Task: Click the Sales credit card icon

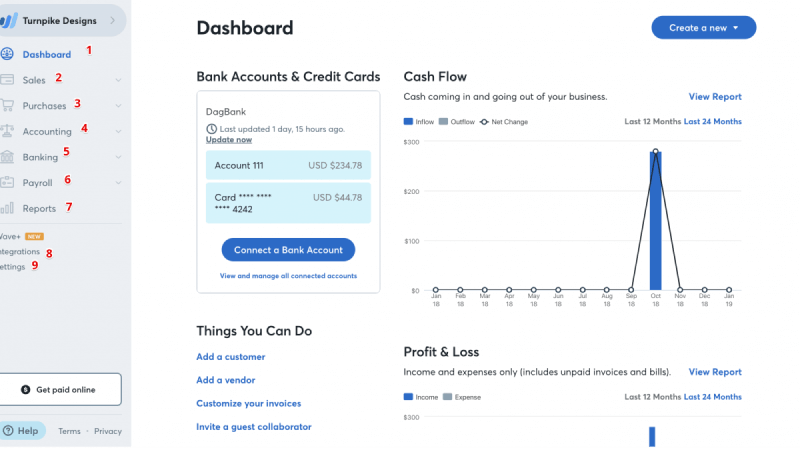Action: click(x=7, y=80)
